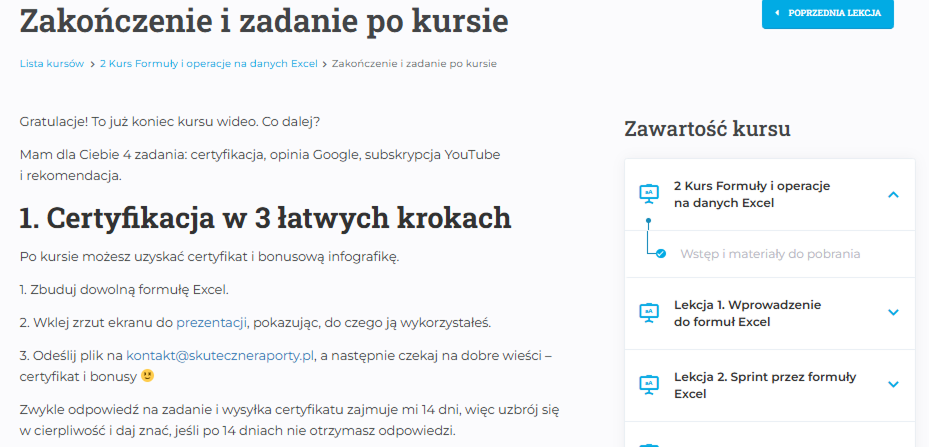This screenshot has height=447, width=929.
Task: Click the kontakt@skuteczneraporty.pl email link
Action: tap(220, 356)
